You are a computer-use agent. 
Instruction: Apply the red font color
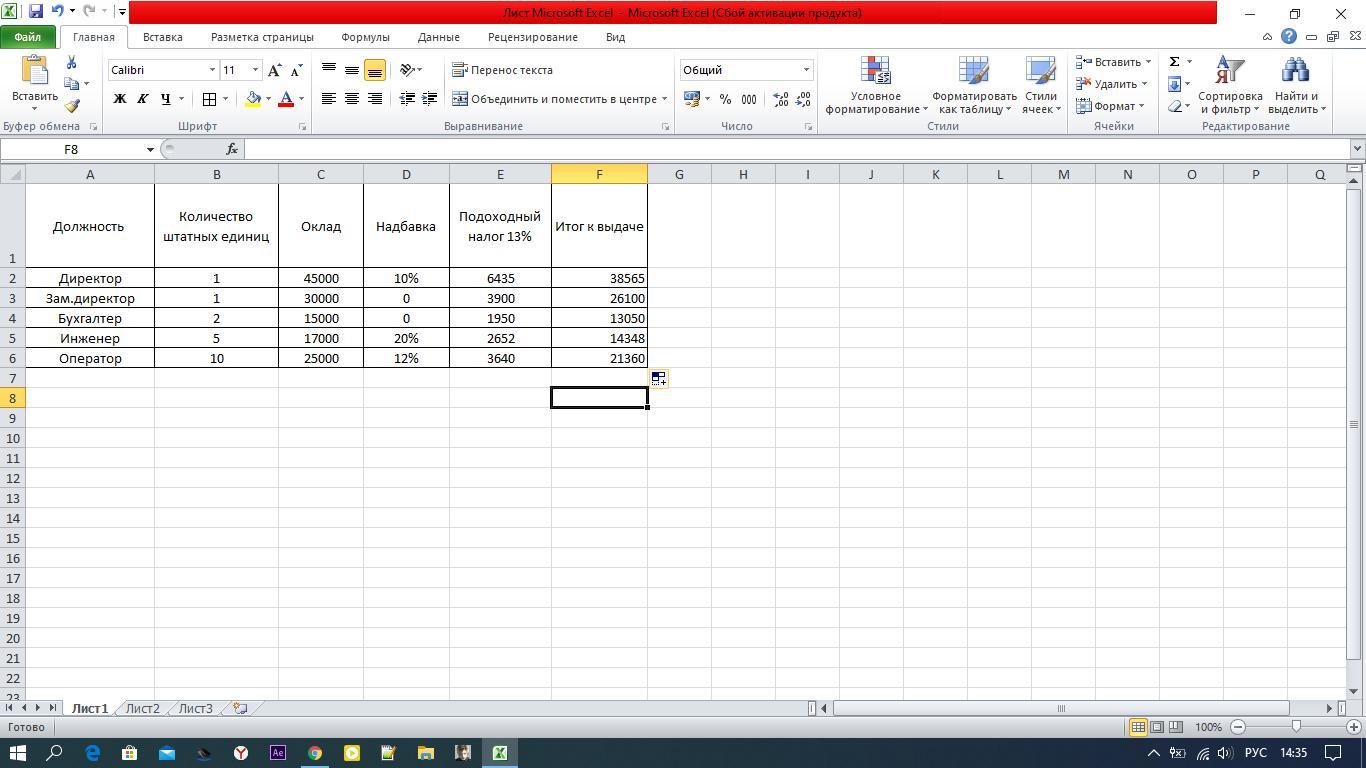(286, 99)
